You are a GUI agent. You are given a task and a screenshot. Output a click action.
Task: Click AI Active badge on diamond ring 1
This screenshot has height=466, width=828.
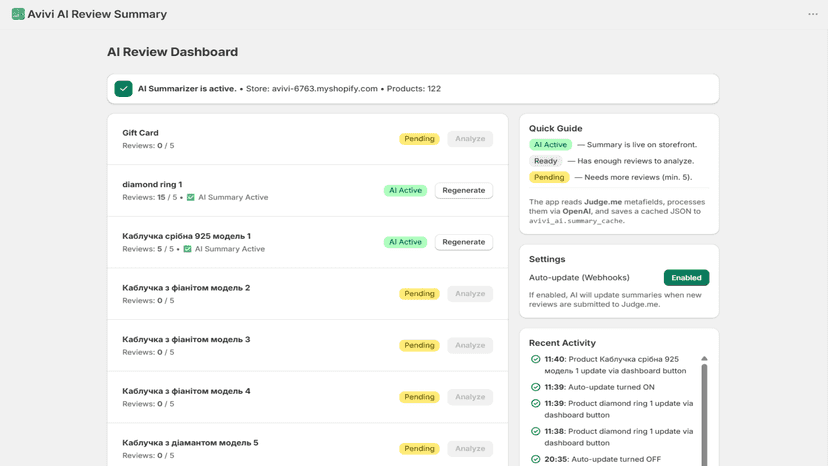[x=405, y=190]
